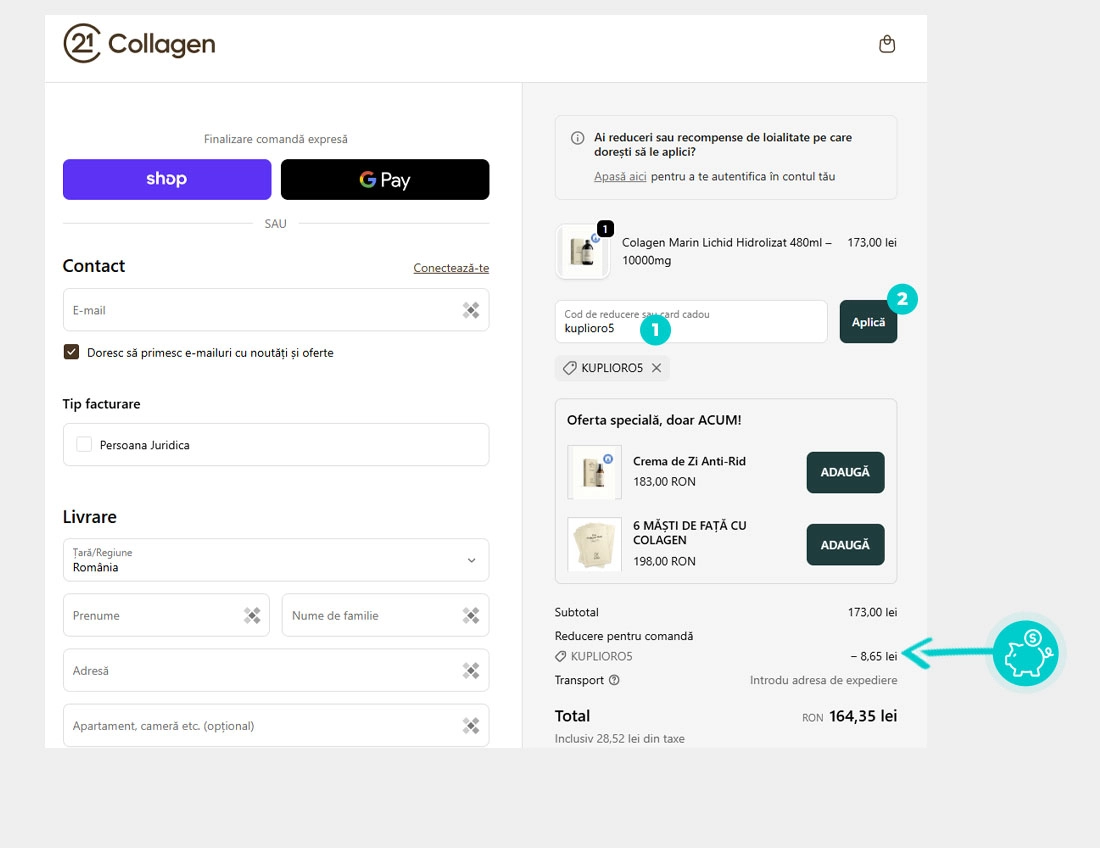Add the 6 collagen face masks offer
This screenshot has height=848, width=1100.
(x=845, y=545)
